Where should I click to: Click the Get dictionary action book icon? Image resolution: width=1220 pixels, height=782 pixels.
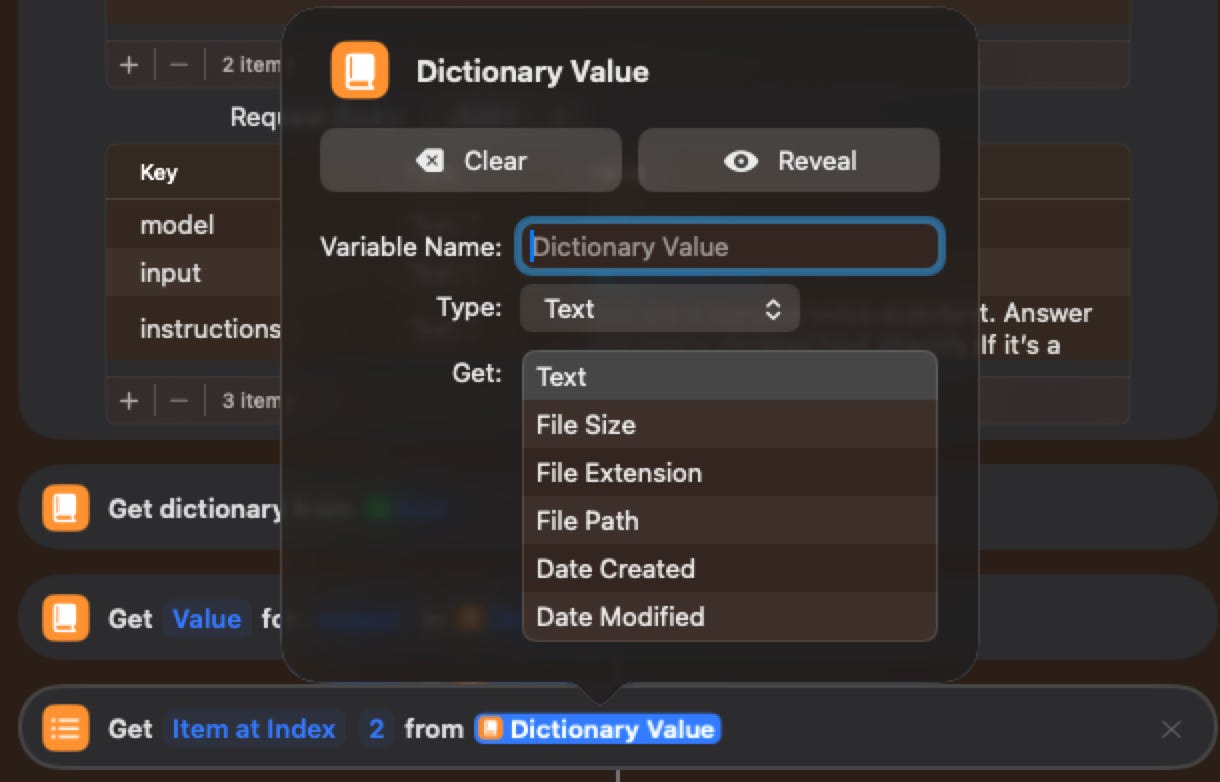[66, 508]
